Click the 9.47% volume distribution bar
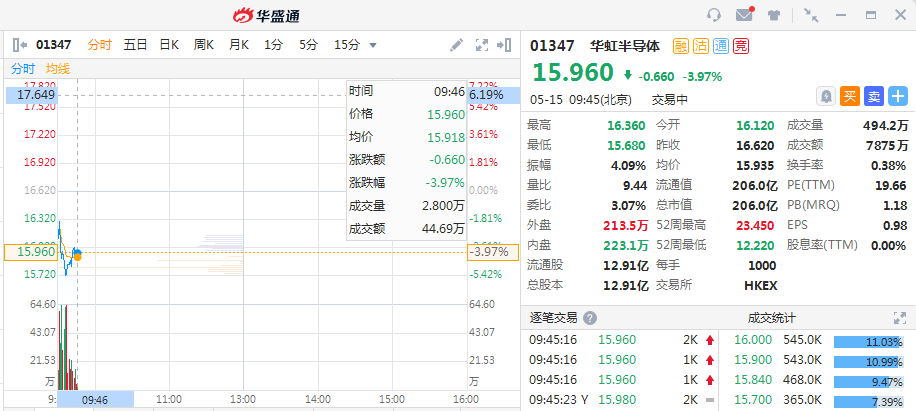The image size is (916, 411). 868,382
